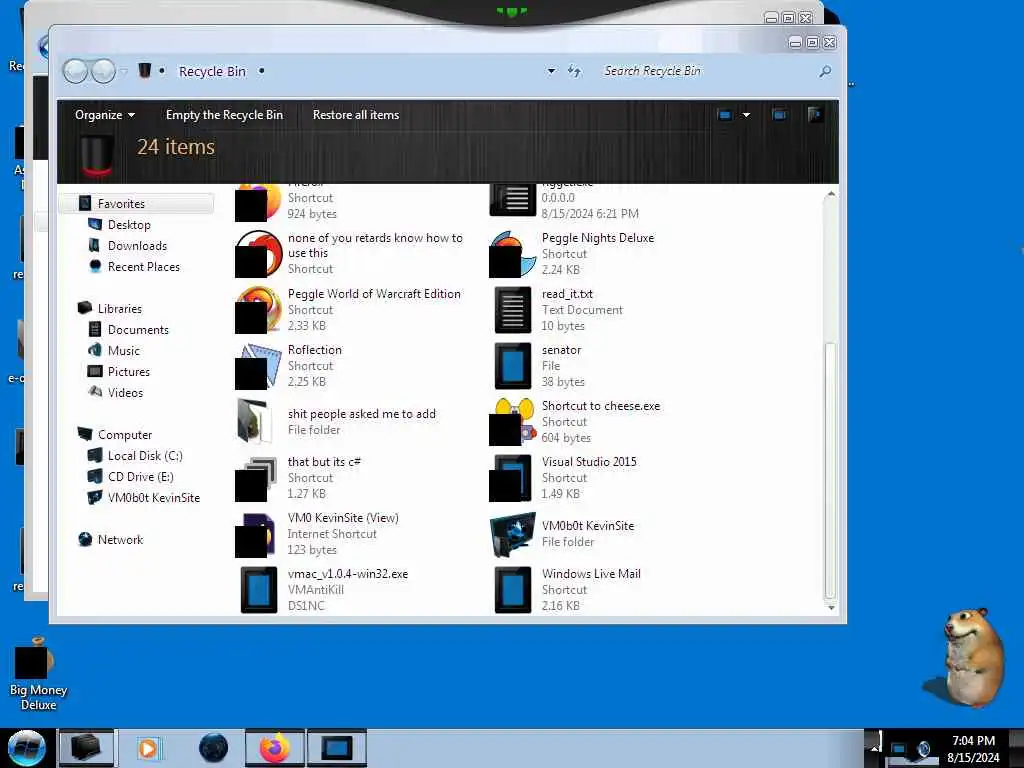Click the file list vertical scrollbar thumb
Image resolution: width=1024 pixels, height=768 pixels.
pos(830,470)
